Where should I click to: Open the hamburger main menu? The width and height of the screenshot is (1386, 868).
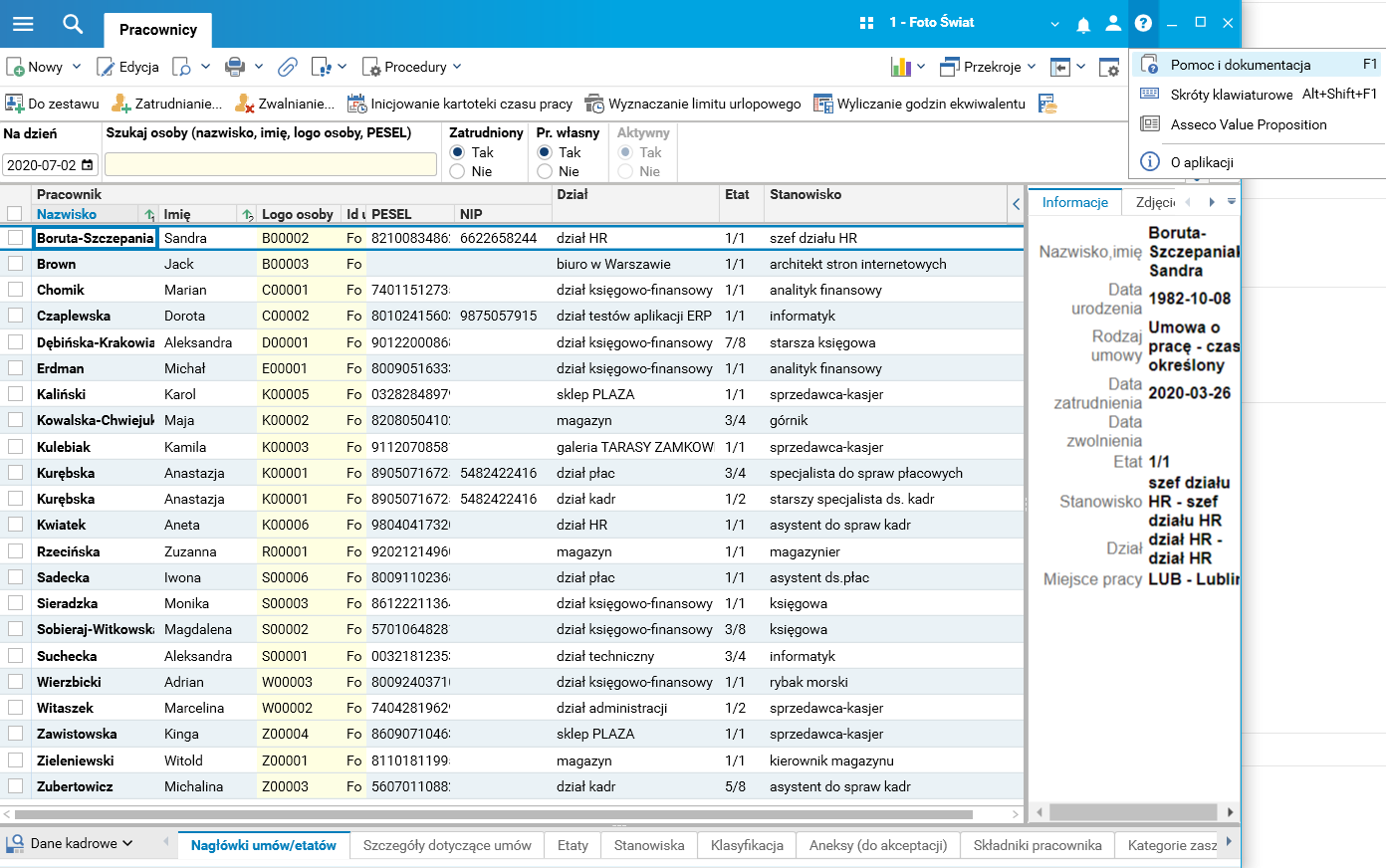tap(22, 23)
